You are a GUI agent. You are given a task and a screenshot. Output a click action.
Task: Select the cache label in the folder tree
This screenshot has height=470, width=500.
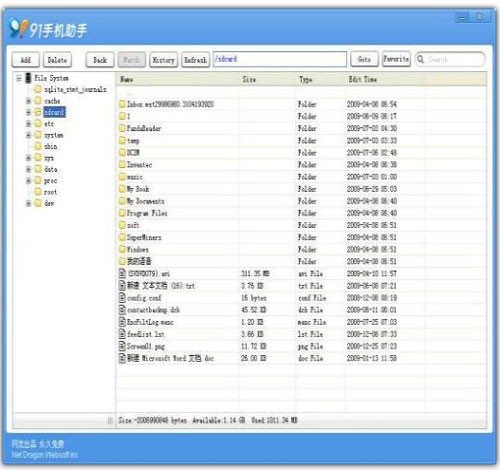52,101
